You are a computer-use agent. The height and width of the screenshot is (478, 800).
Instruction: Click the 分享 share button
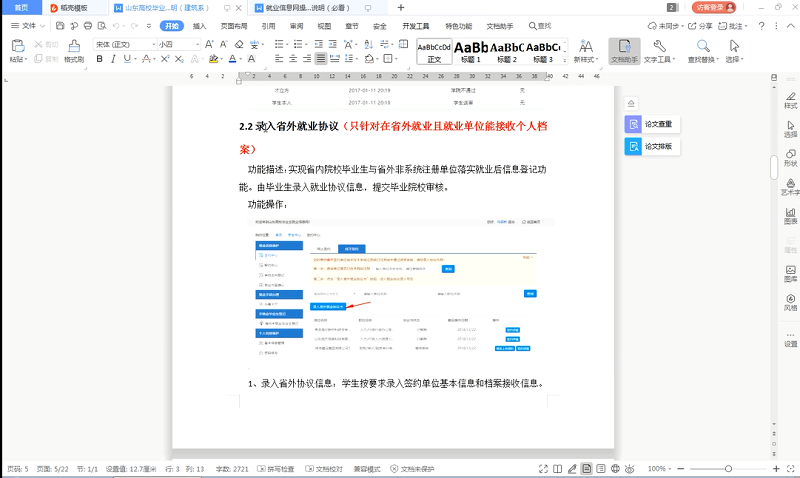coord(702,25)
